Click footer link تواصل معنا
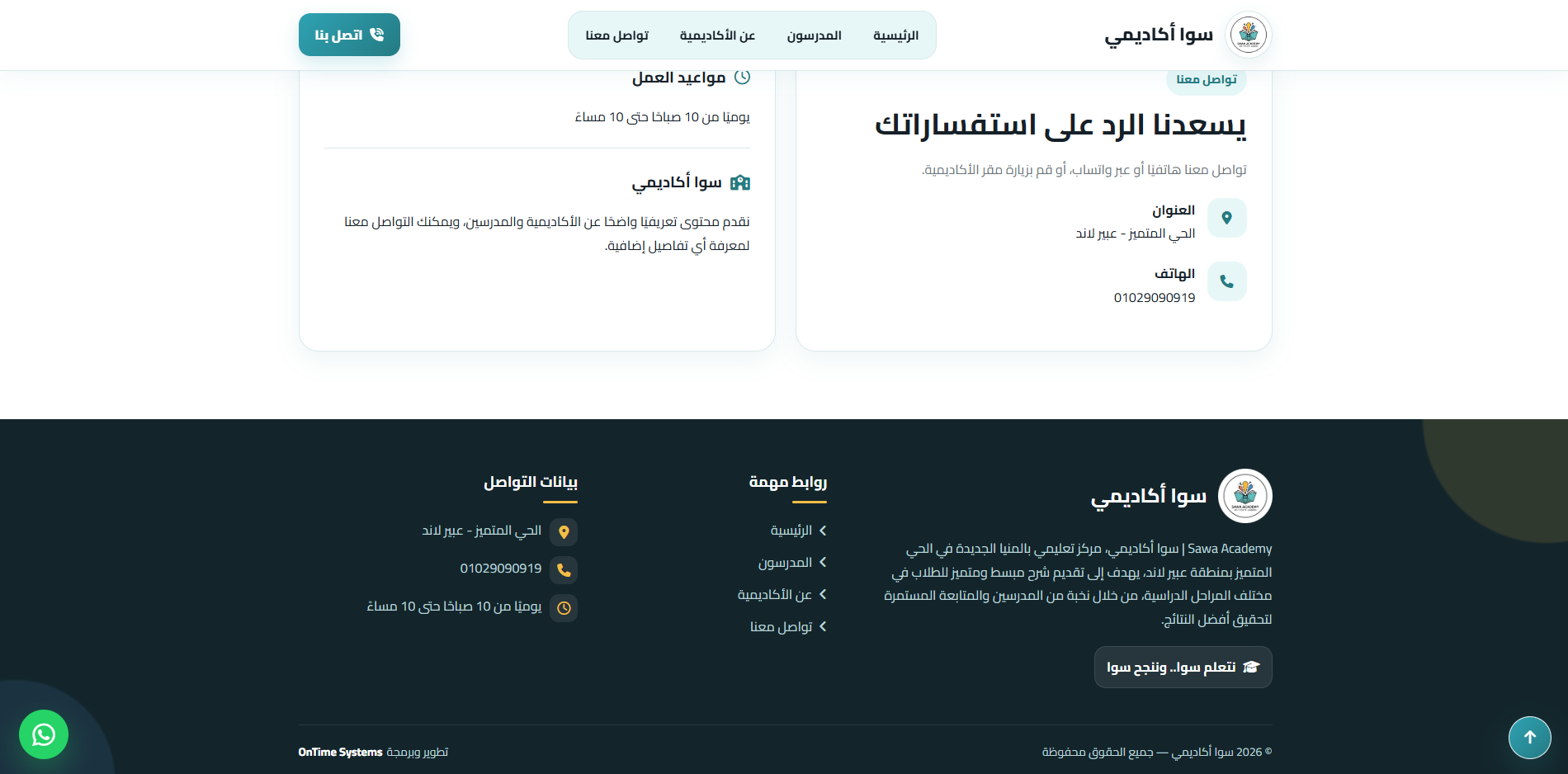The image size is (1568, 774). [x=781, y=627]
